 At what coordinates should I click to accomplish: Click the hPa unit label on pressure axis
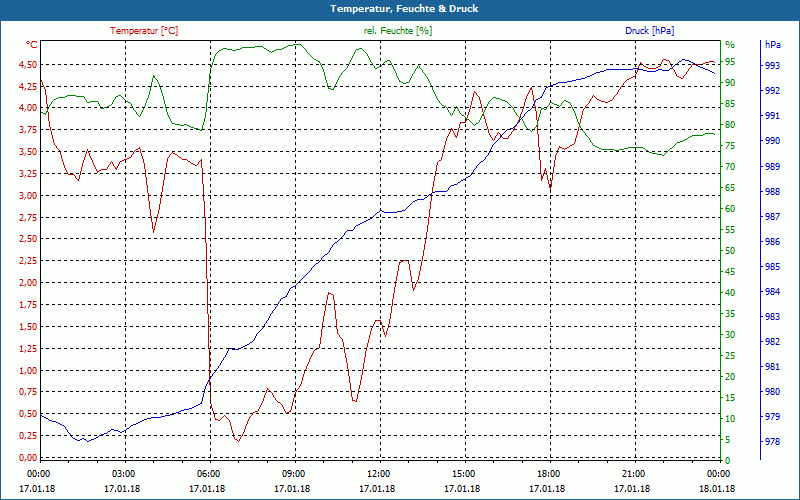[x=772, y=44]
